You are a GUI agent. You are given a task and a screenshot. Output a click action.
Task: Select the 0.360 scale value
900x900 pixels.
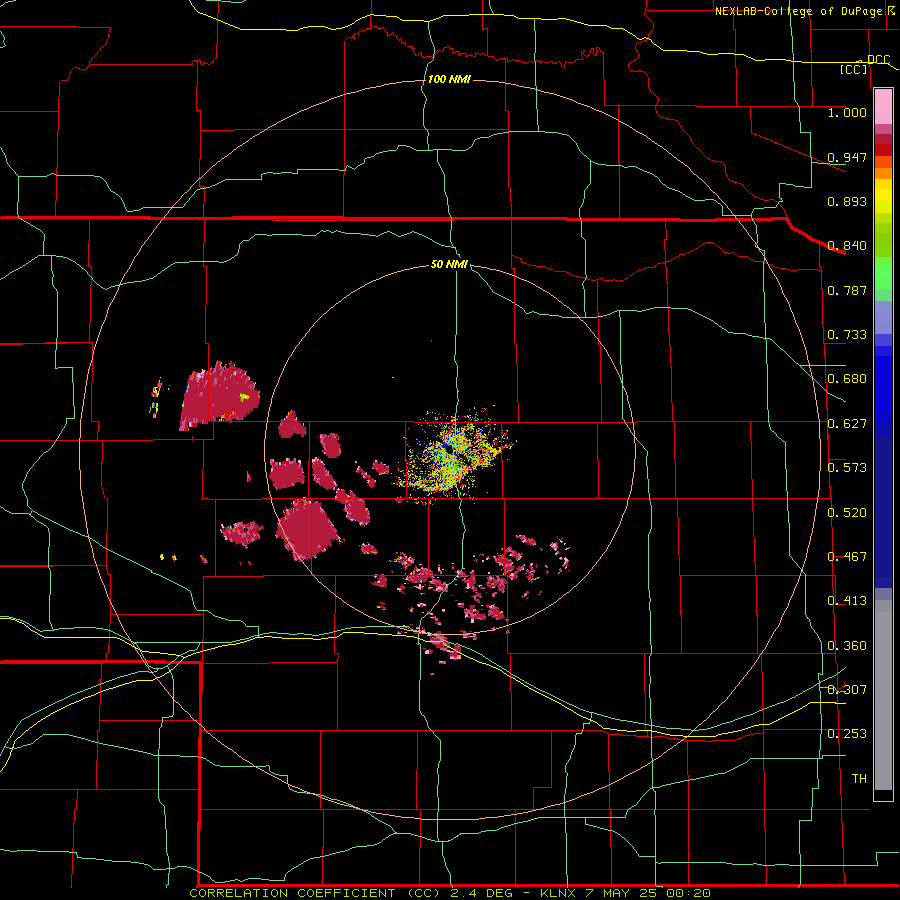coord(847,645)
